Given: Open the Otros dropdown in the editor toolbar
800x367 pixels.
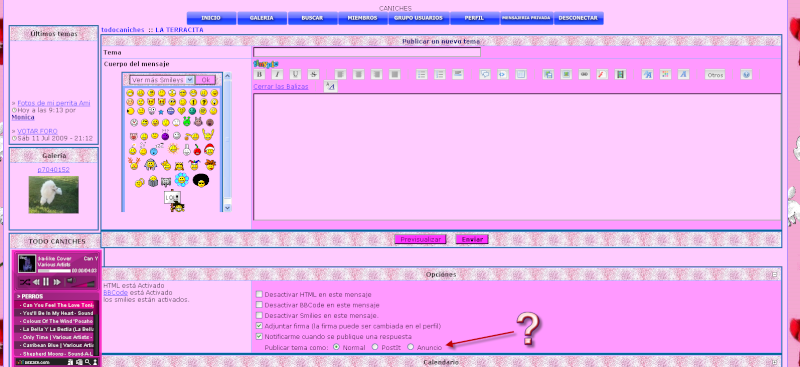Looking at the screenshot, I should tap(715, 75).
